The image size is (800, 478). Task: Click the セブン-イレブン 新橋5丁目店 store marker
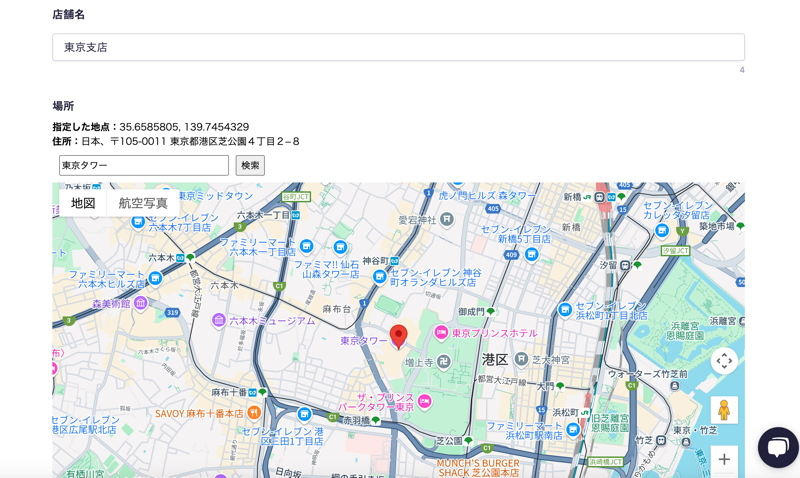[x=531, y=254]
